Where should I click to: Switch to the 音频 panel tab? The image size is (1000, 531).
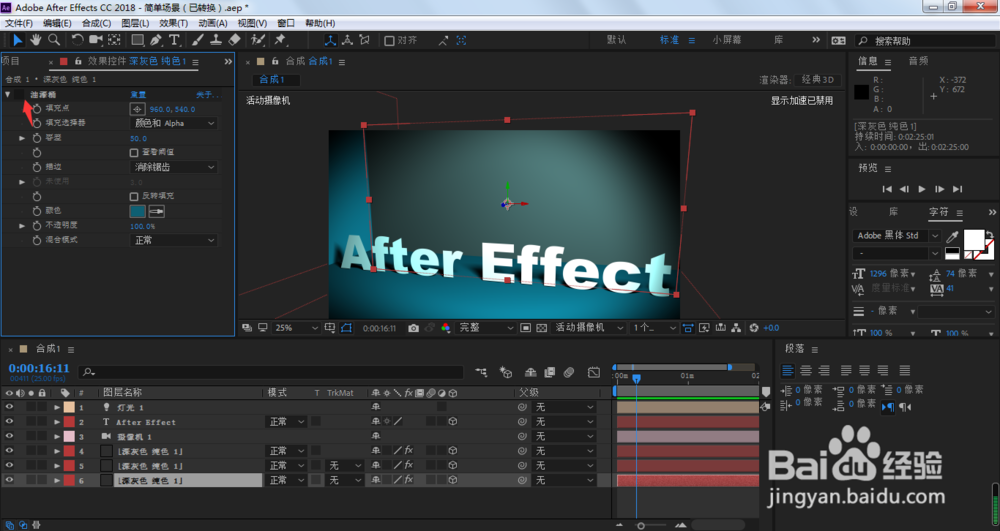coord(918,61)
